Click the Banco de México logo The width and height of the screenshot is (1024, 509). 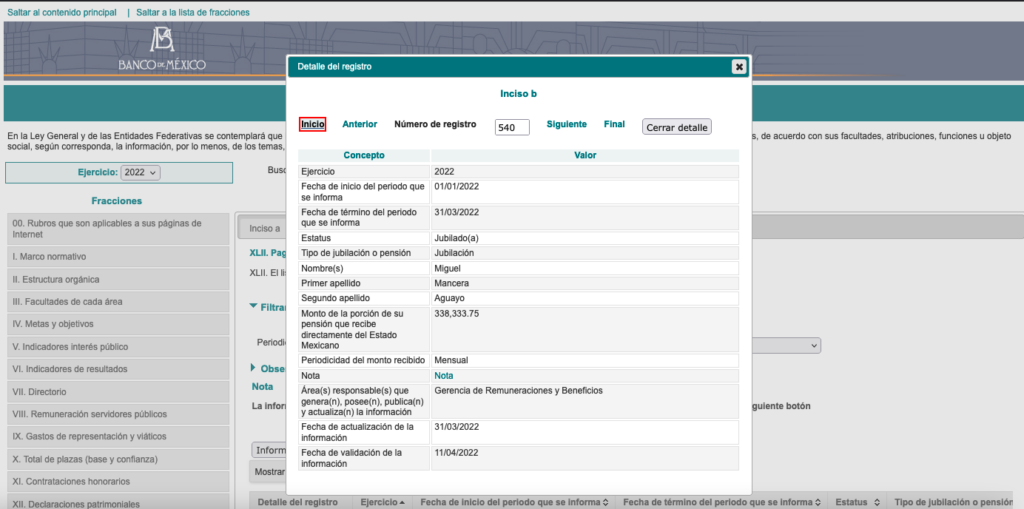point(162,49)
